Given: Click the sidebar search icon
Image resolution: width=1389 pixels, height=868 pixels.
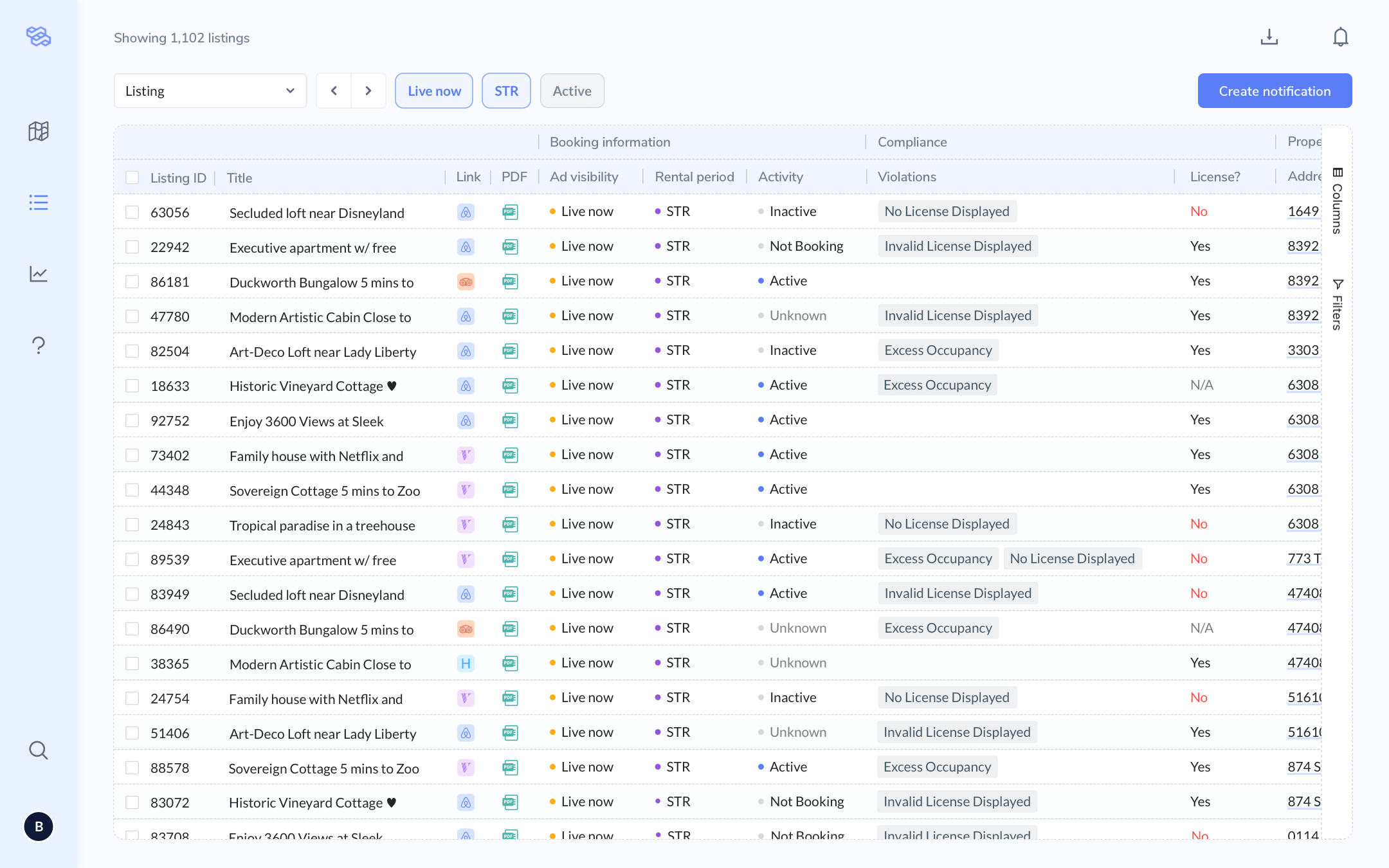Looking at the screenshot, I should [x=39, y=750].
